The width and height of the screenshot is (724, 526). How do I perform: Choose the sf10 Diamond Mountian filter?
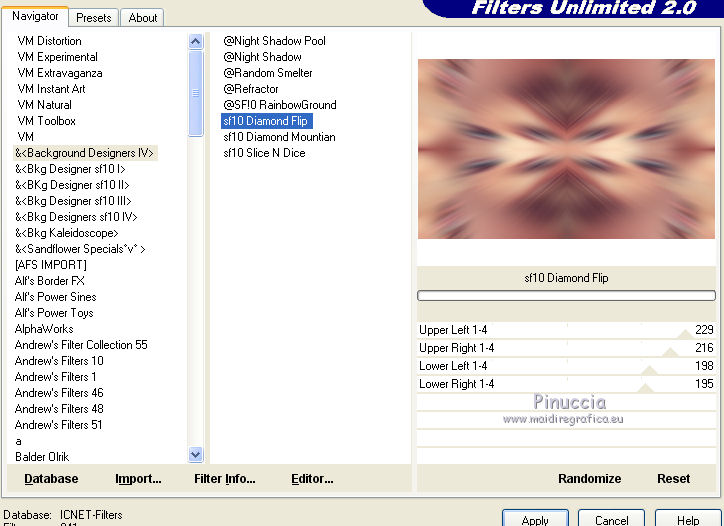(279, 137)
